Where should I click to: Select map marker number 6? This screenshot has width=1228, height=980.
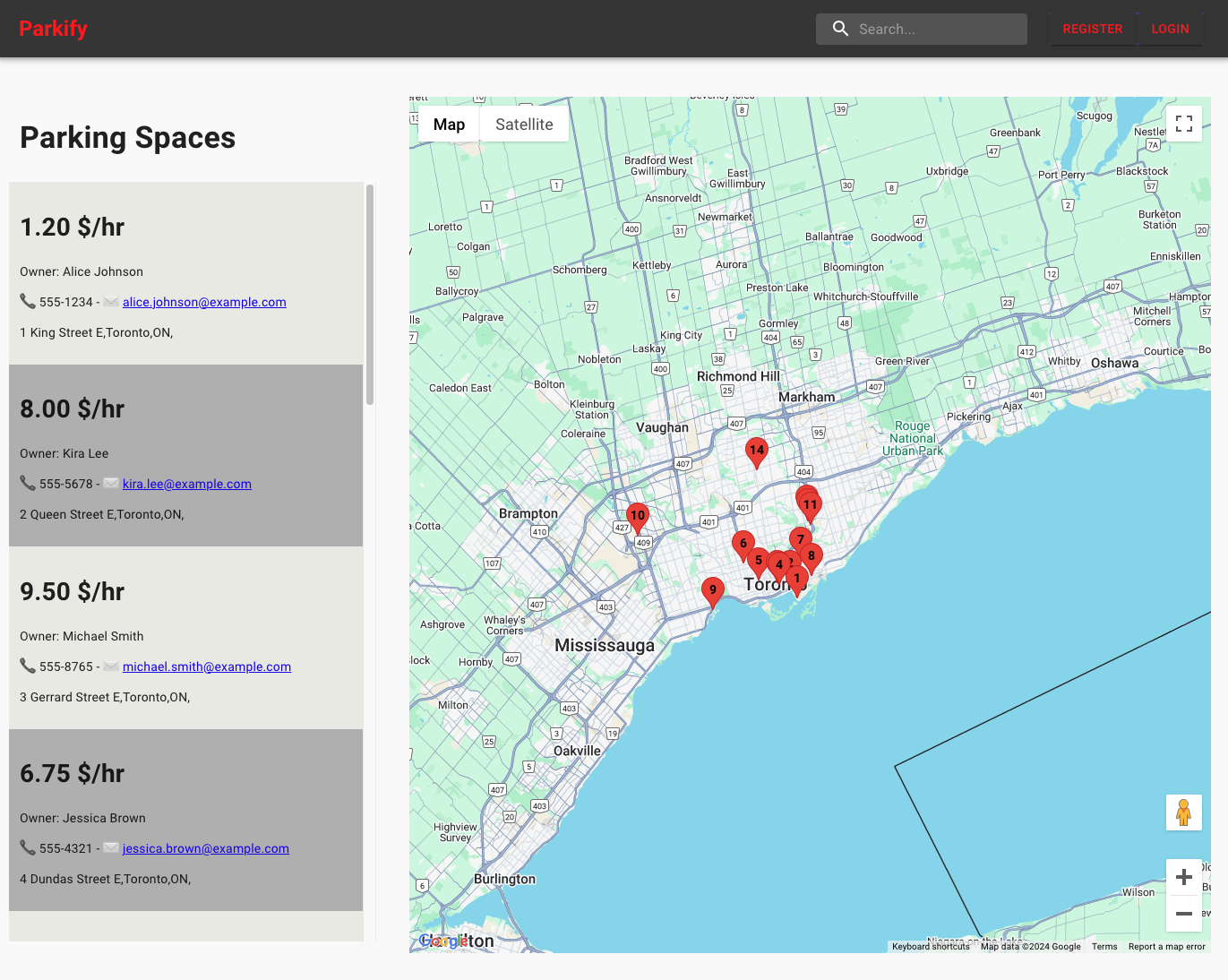click(743, 544)
